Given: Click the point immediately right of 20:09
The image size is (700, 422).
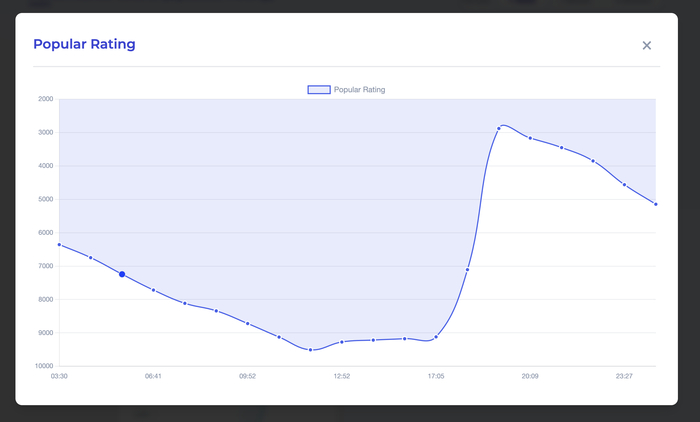Looking at the screenshot, I should 561,148.
